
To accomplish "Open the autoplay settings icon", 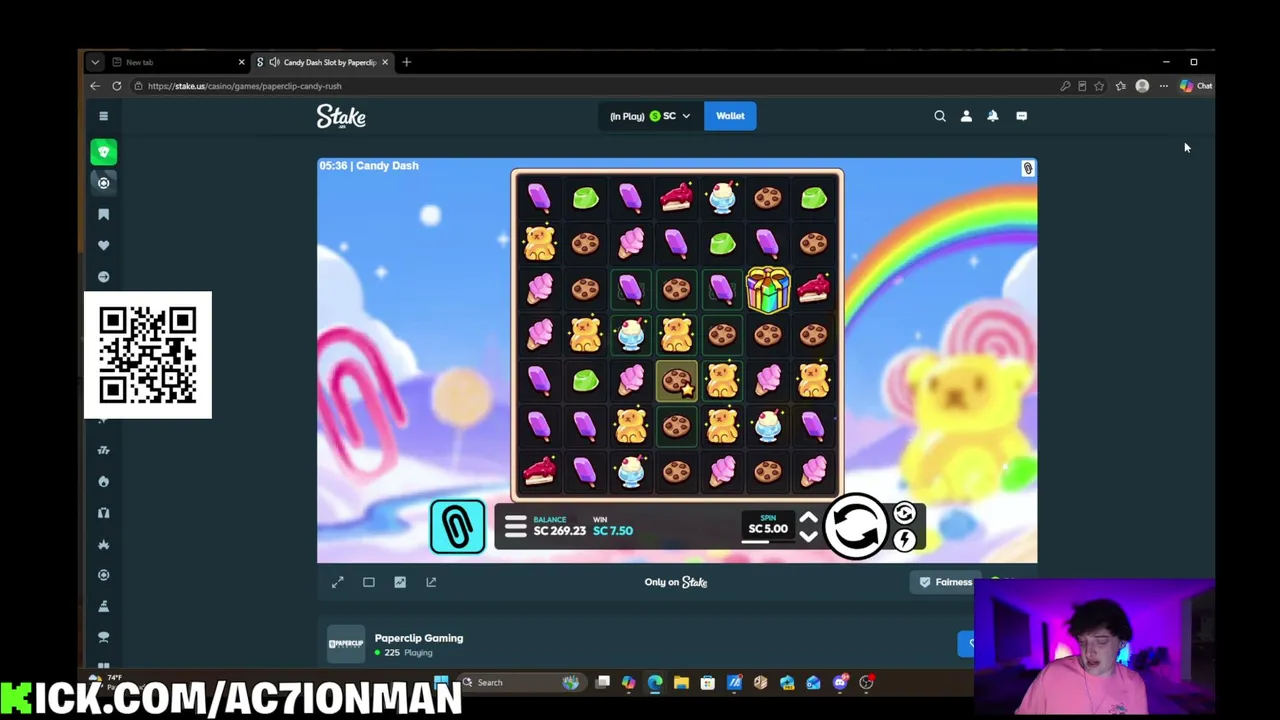I will click(904, 514).
